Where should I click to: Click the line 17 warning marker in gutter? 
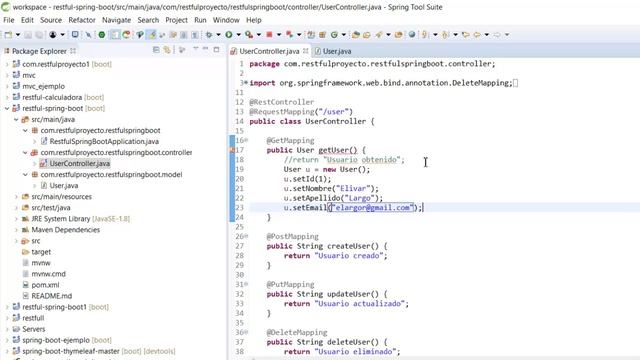tap(233, 150)
